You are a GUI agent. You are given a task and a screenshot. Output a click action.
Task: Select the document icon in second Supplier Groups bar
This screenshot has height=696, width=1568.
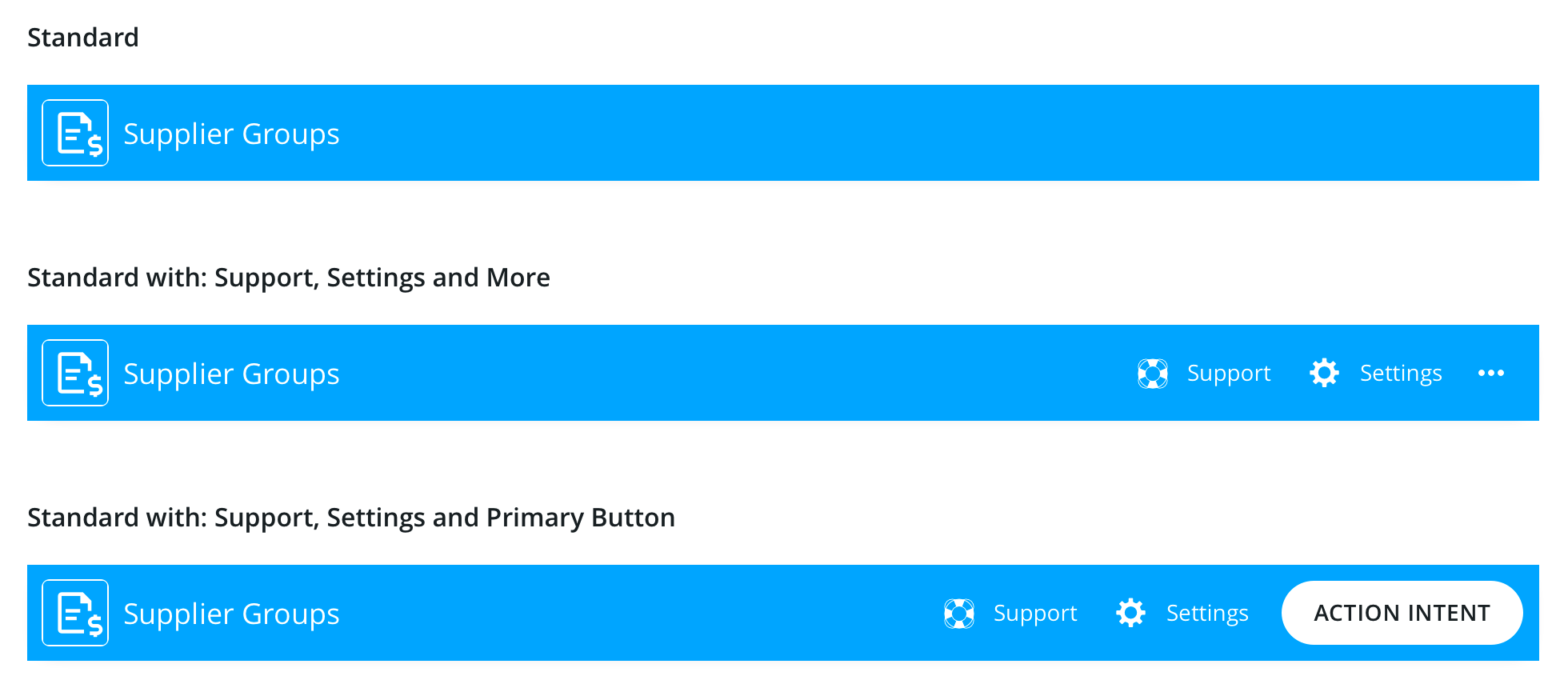coord(75,373)
